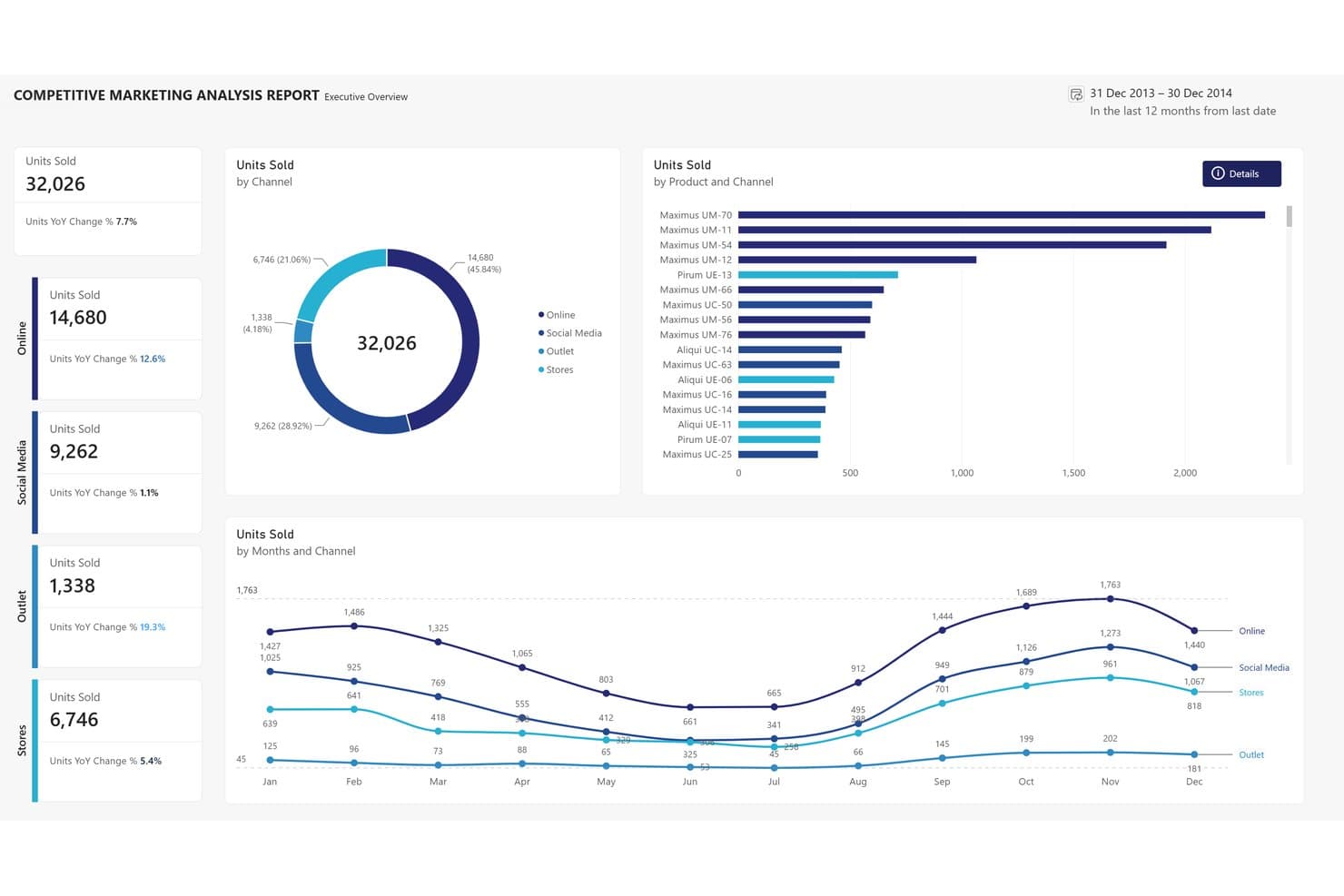This screenshot has width=1344, height=896.
Task: Click the Aliqui UC-14 product label
Action: [704, 350]
